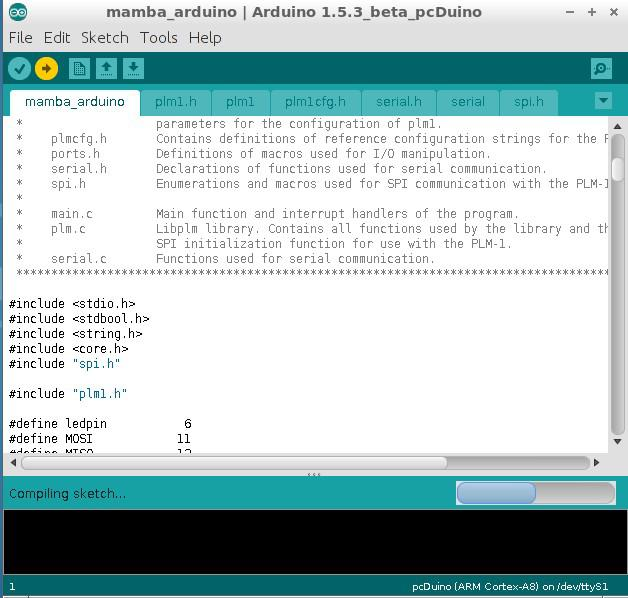Viewport: 628px width, 598px height.
Task: Open the Serial Monitor magnifier icon
Action: (601, 68)
